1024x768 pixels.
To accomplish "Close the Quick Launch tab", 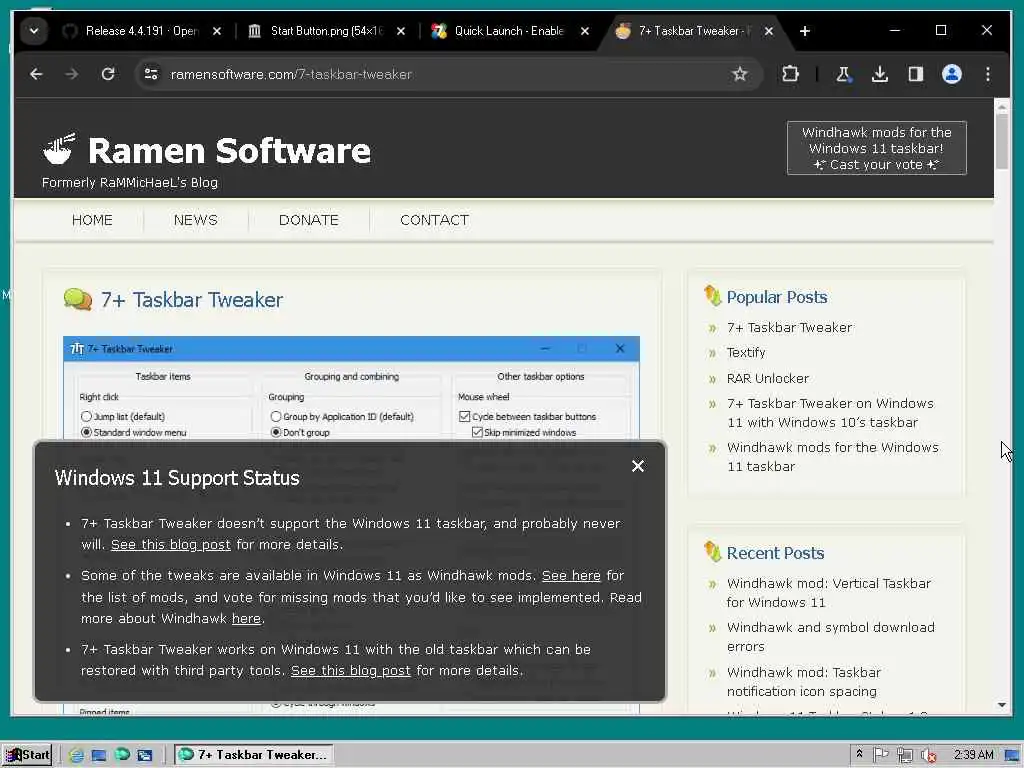I will click(584, 31).
